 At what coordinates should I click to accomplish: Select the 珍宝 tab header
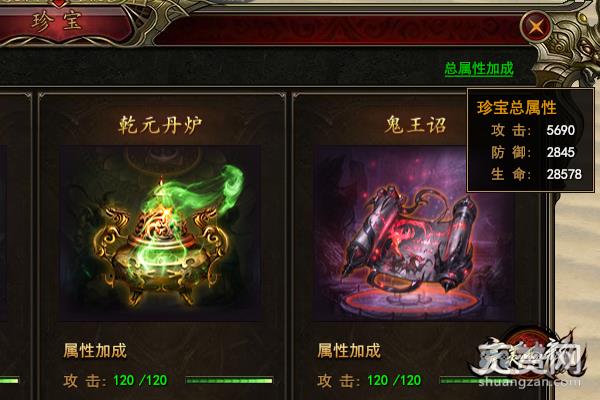(x=57, y=21)
